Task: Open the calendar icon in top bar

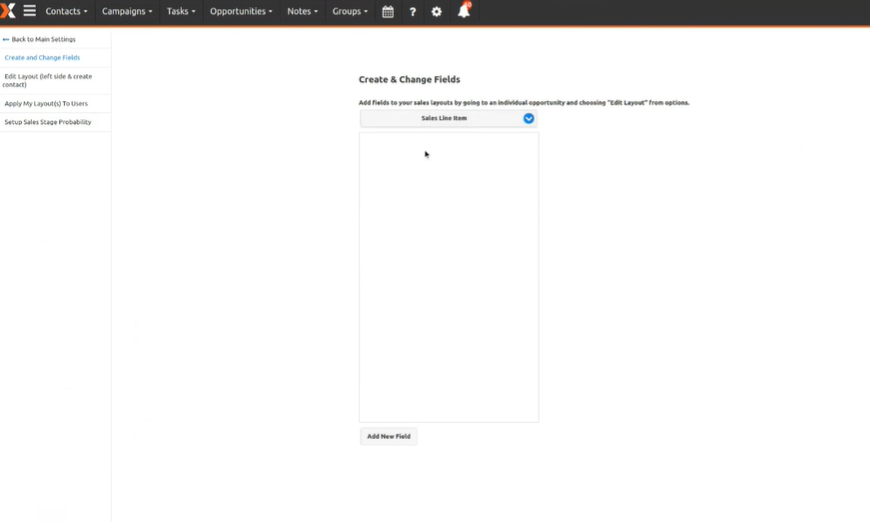Action: [x=388, y=12]
